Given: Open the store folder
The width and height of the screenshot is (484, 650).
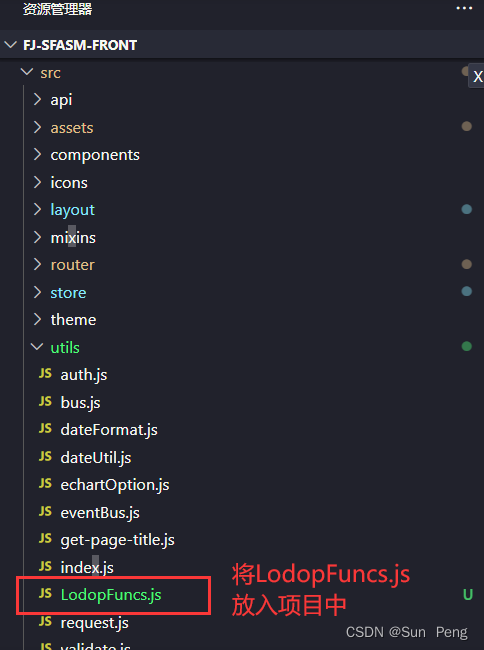Looking at the screenshot, I should point(68,293).
